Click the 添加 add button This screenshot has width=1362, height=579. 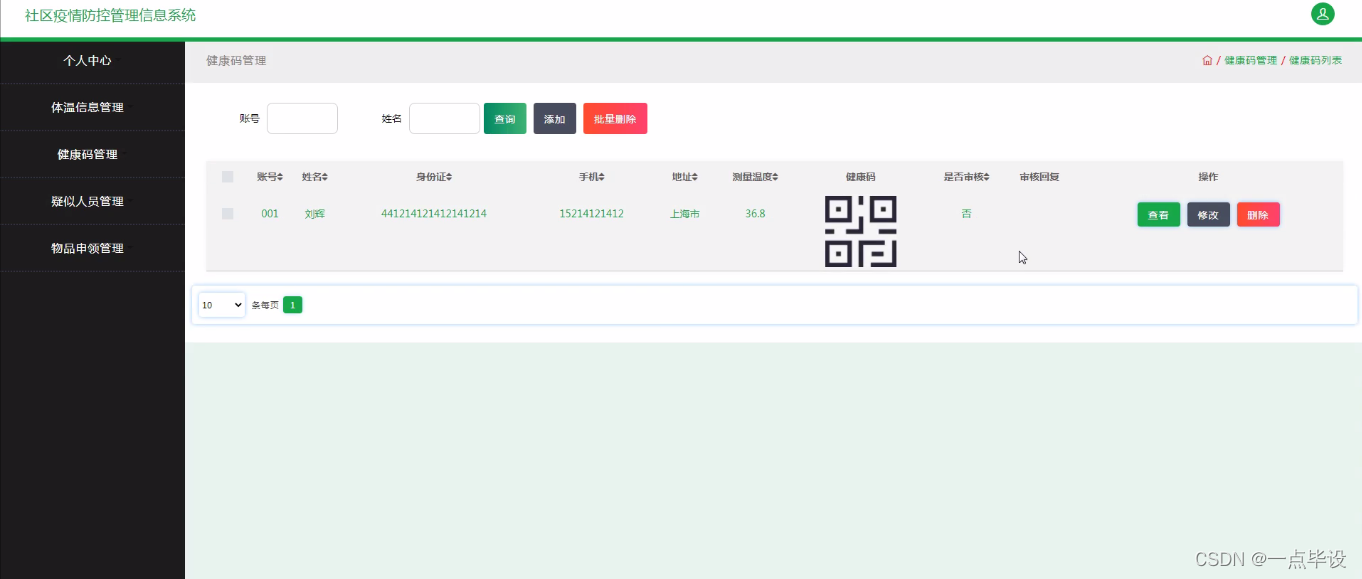(554, 118)
